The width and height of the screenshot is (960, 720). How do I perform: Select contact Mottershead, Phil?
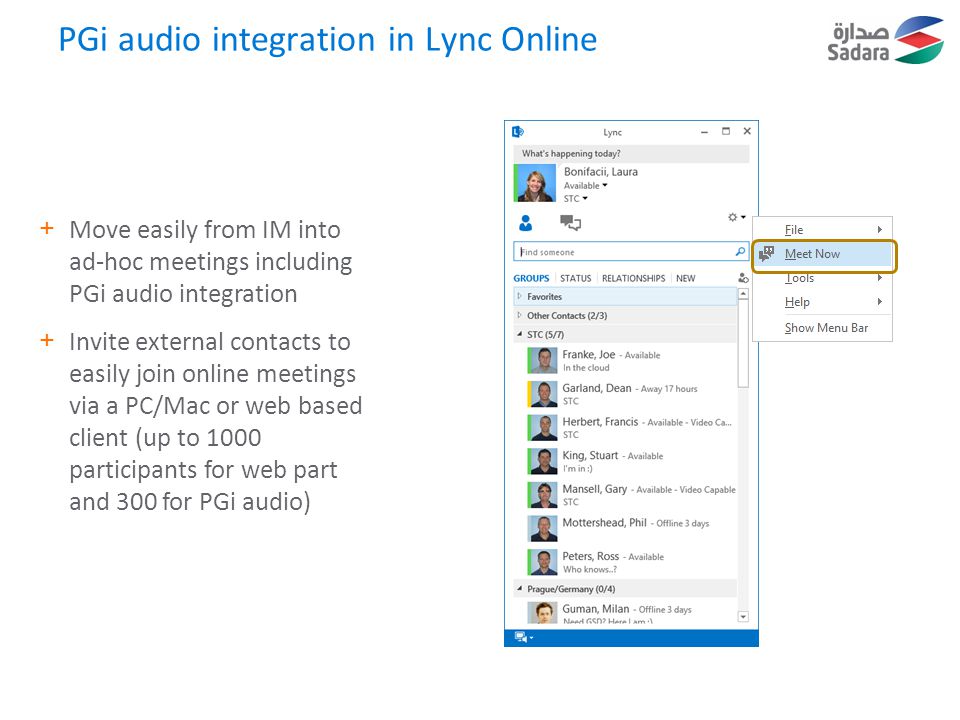(625, 529)
